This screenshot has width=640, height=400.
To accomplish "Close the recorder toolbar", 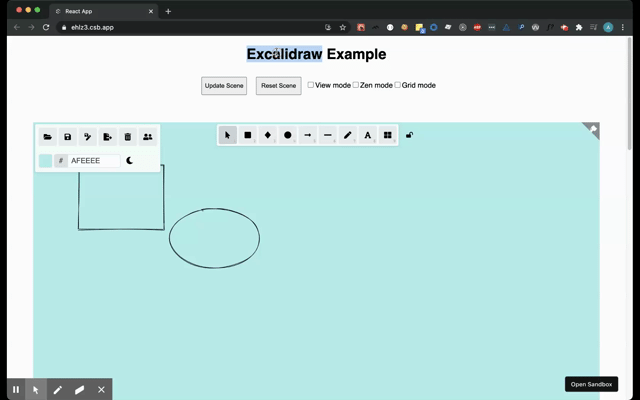I will 101,389.
